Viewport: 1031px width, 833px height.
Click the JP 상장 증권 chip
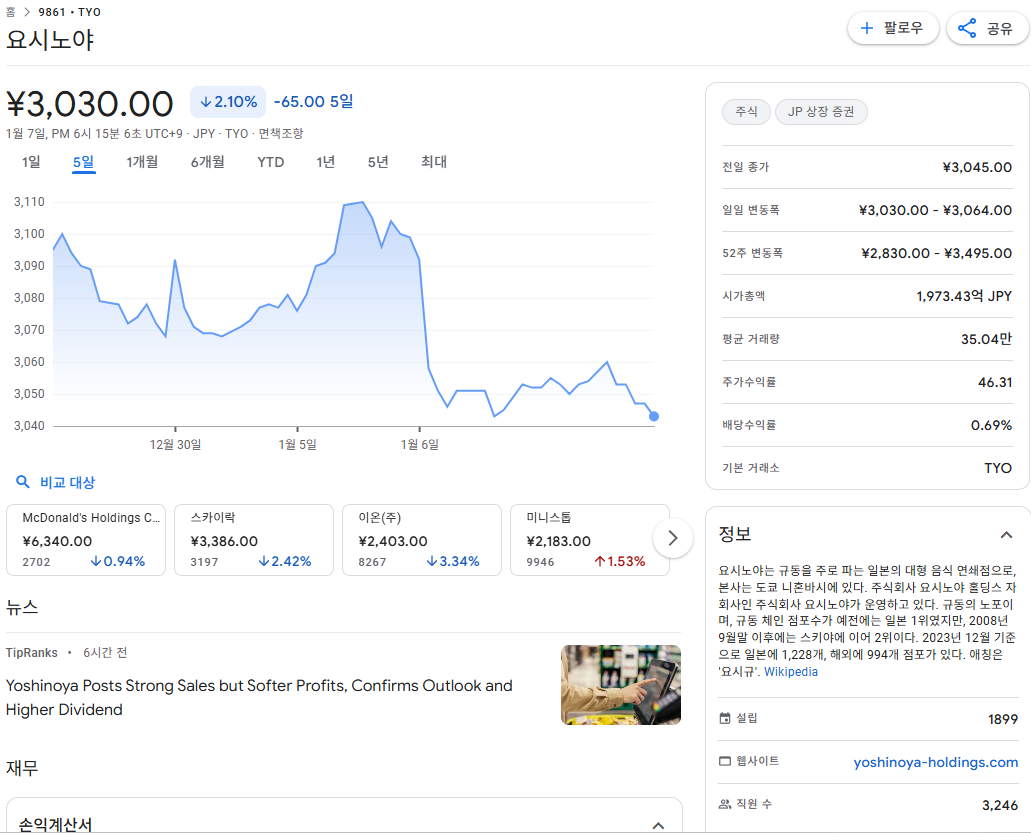[x=821, y=112]
